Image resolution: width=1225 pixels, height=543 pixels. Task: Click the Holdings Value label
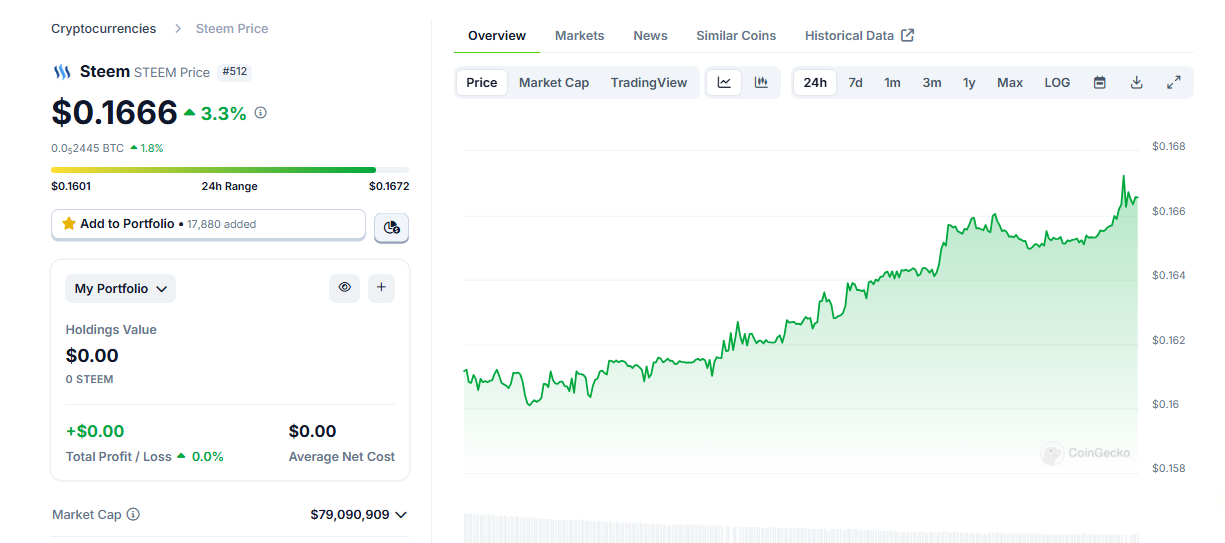tap(111, 330)
